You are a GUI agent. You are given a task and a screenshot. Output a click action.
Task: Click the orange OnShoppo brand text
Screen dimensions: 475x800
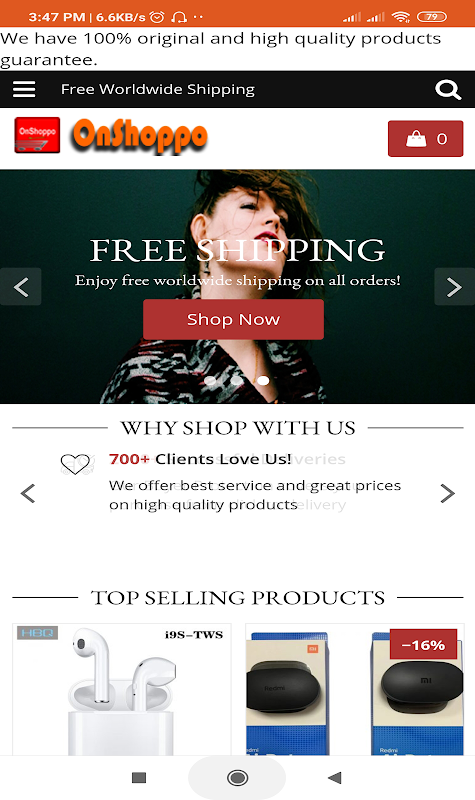[x=140, y=136]
